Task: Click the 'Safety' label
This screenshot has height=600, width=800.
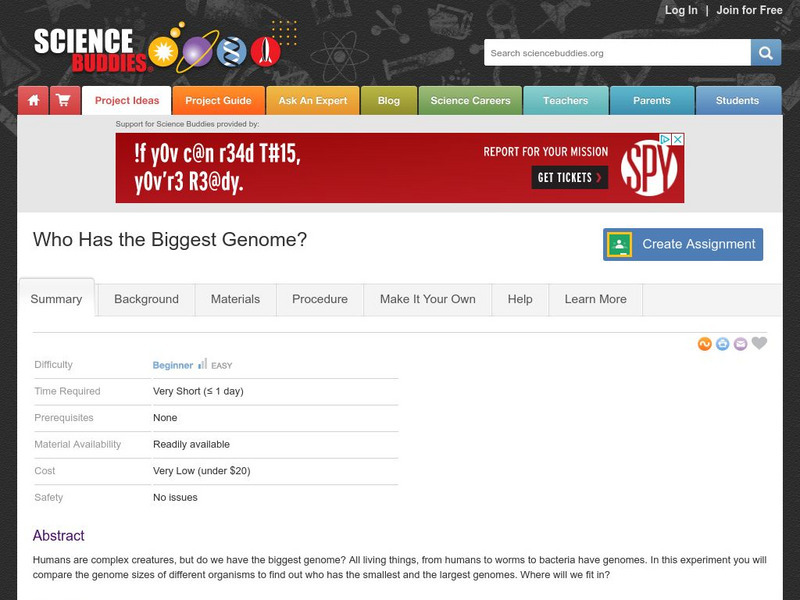Action: pyautogui.click(x=48, y=497)
